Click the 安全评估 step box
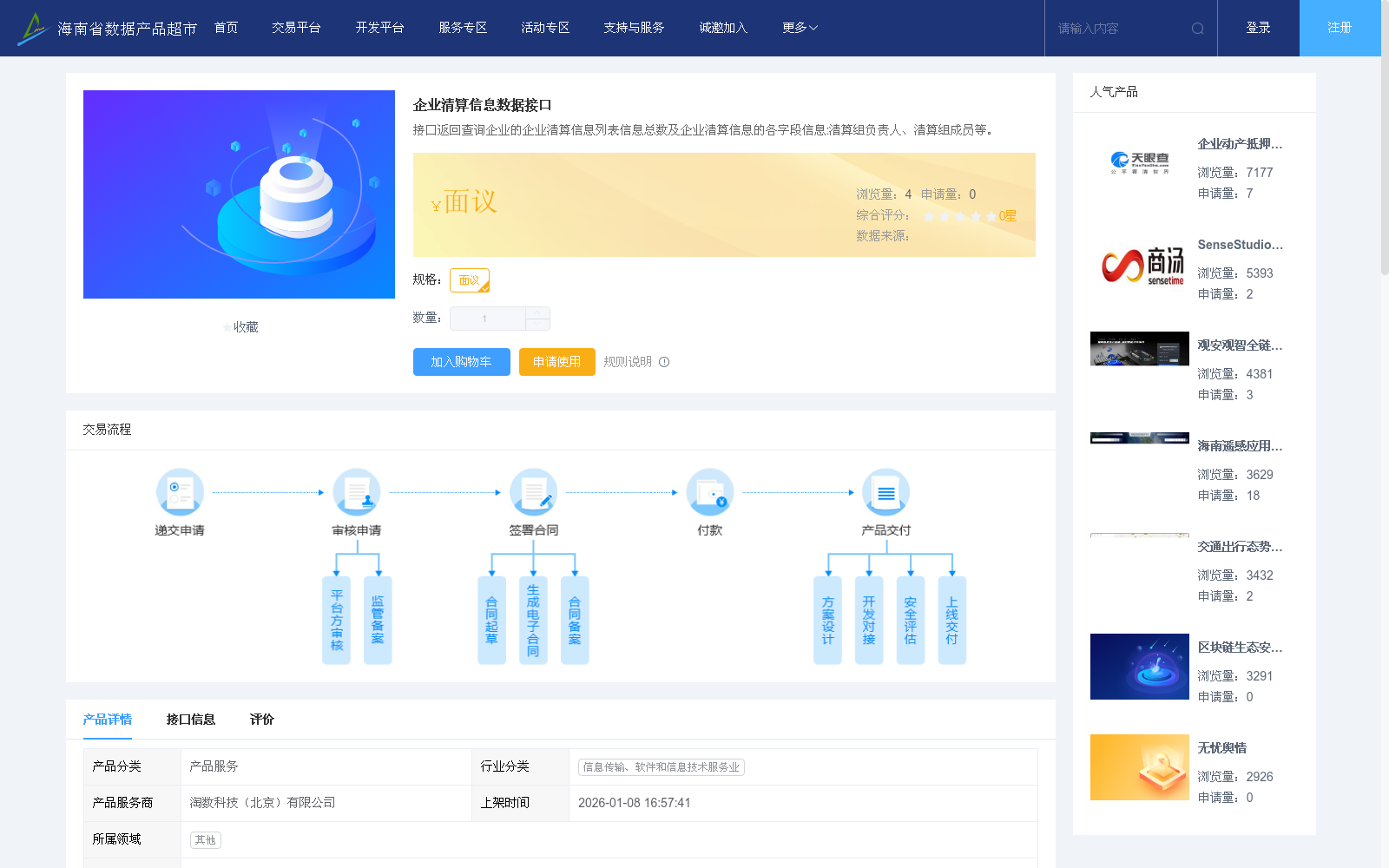Screen dimensions: 1389x868 911,620
